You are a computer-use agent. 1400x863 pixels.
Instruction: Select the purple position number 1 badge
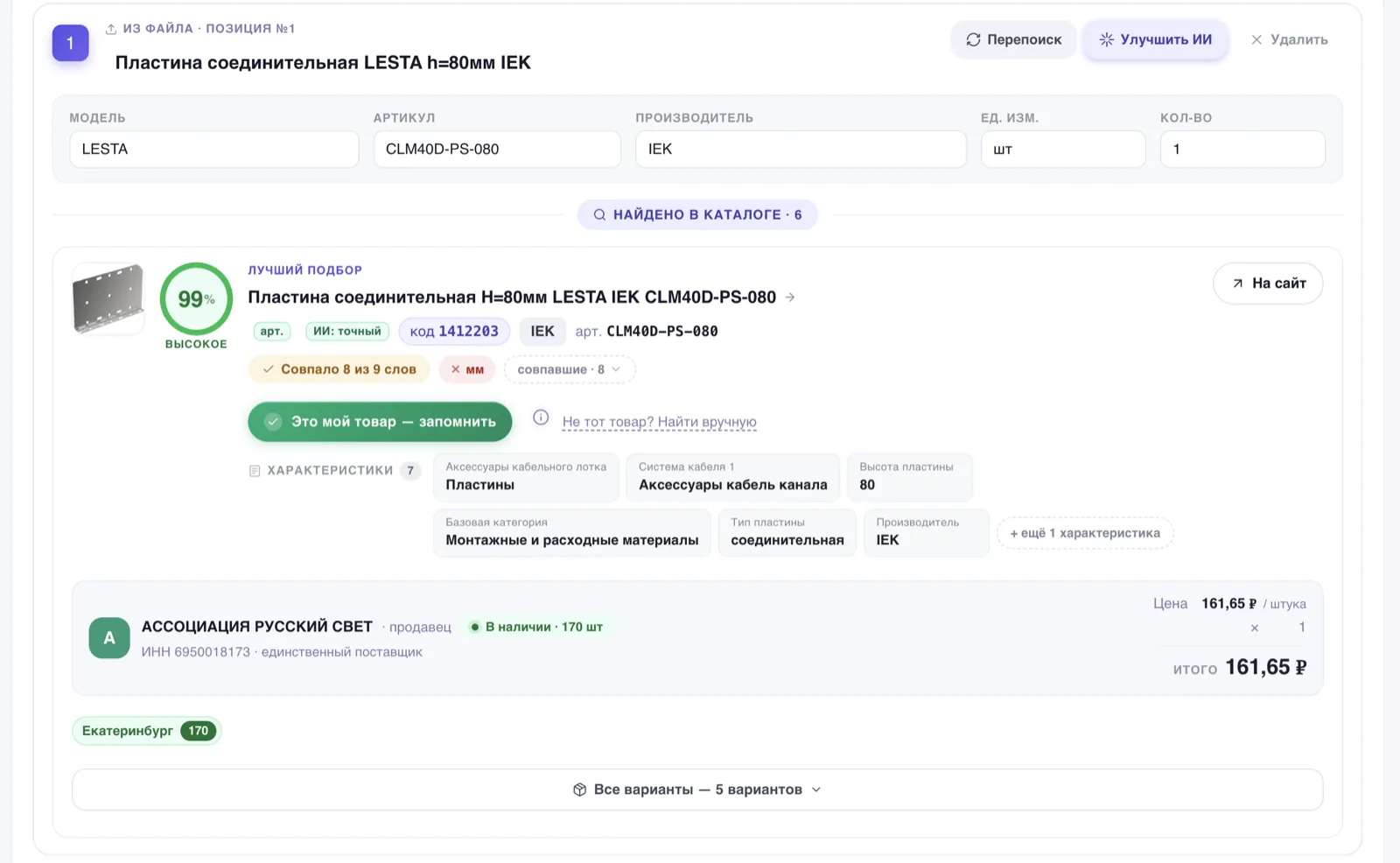(70, 43)
